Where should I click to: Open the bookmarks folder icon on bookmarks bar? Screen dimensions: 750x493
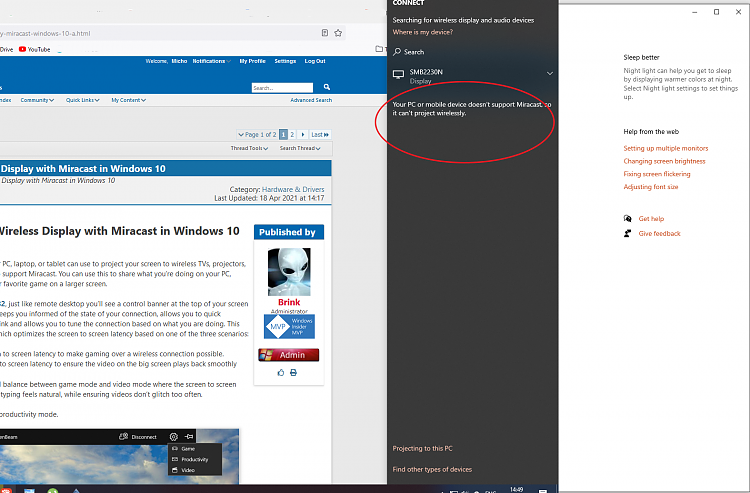(379, 49)
